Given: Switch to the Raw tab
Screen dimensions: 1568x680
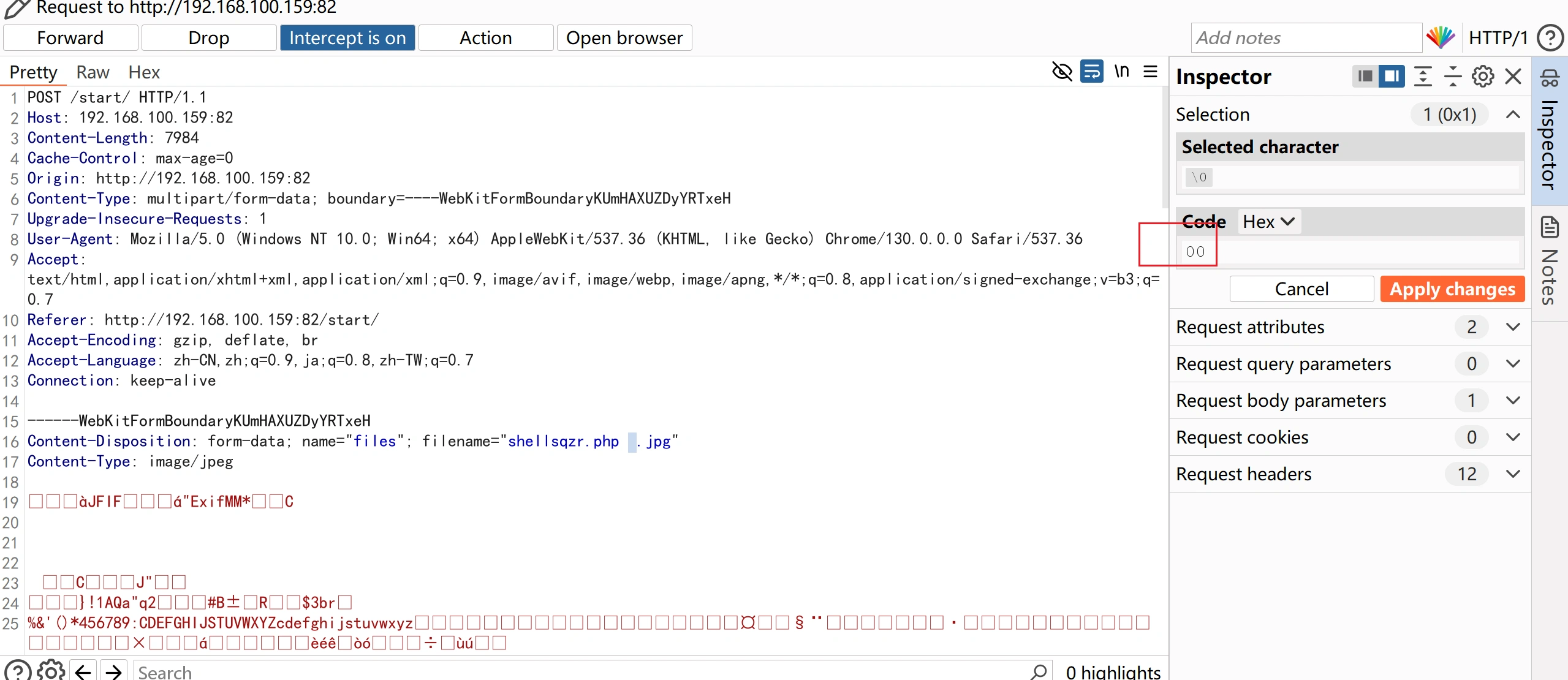Looking at the screenshot, I should (x=93, y=72).
